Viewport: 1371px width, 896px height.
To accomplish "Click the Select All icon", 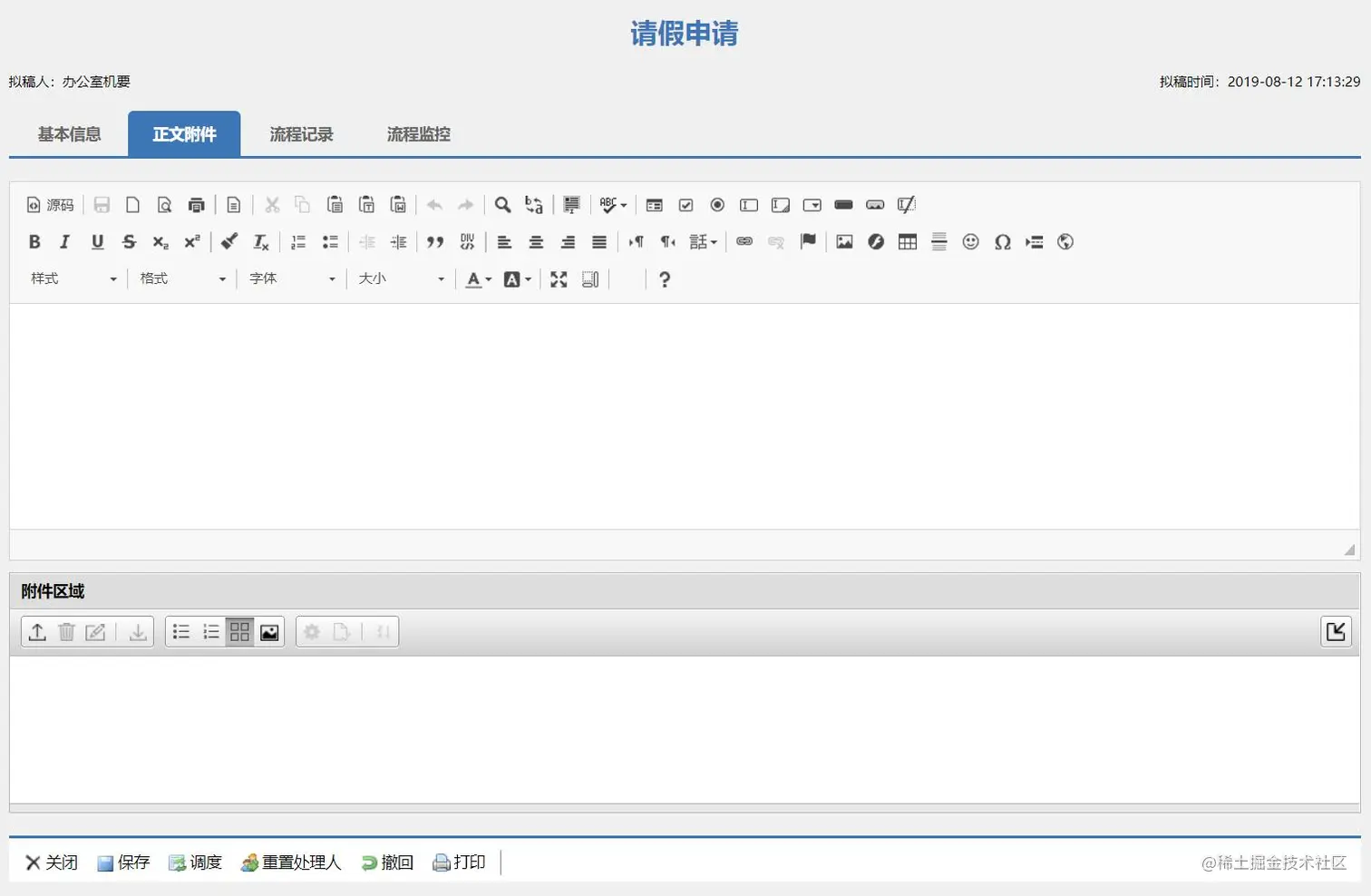I will 571,205.
